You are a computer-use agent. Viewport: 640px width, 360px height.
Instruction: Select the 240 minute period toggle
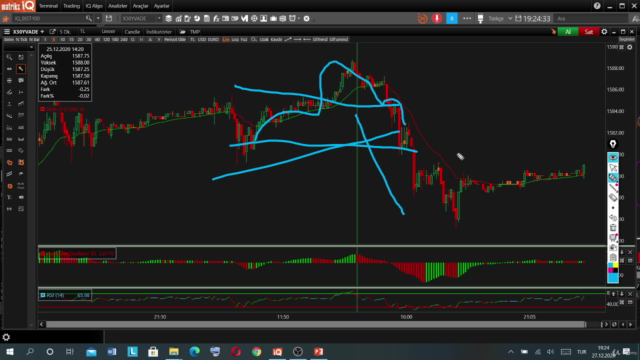coord(124,40)
